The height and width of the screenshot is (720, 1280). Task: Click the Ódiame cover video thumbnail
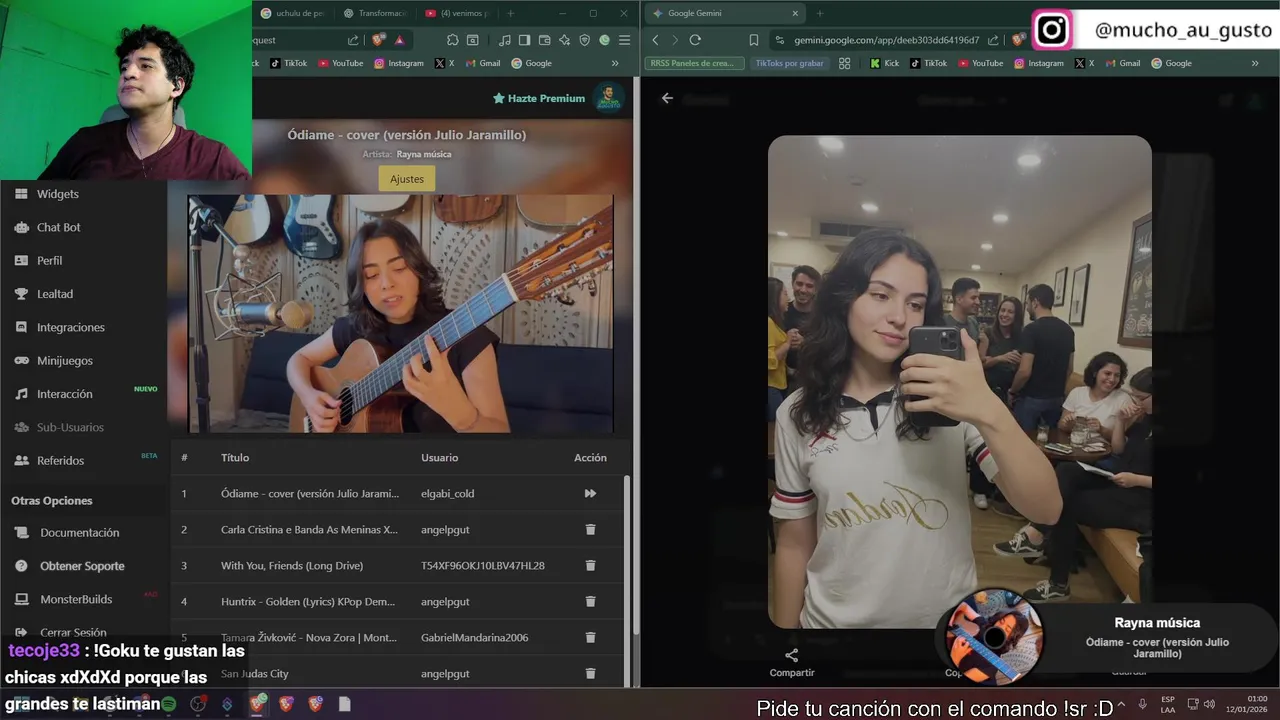point(400,314)
